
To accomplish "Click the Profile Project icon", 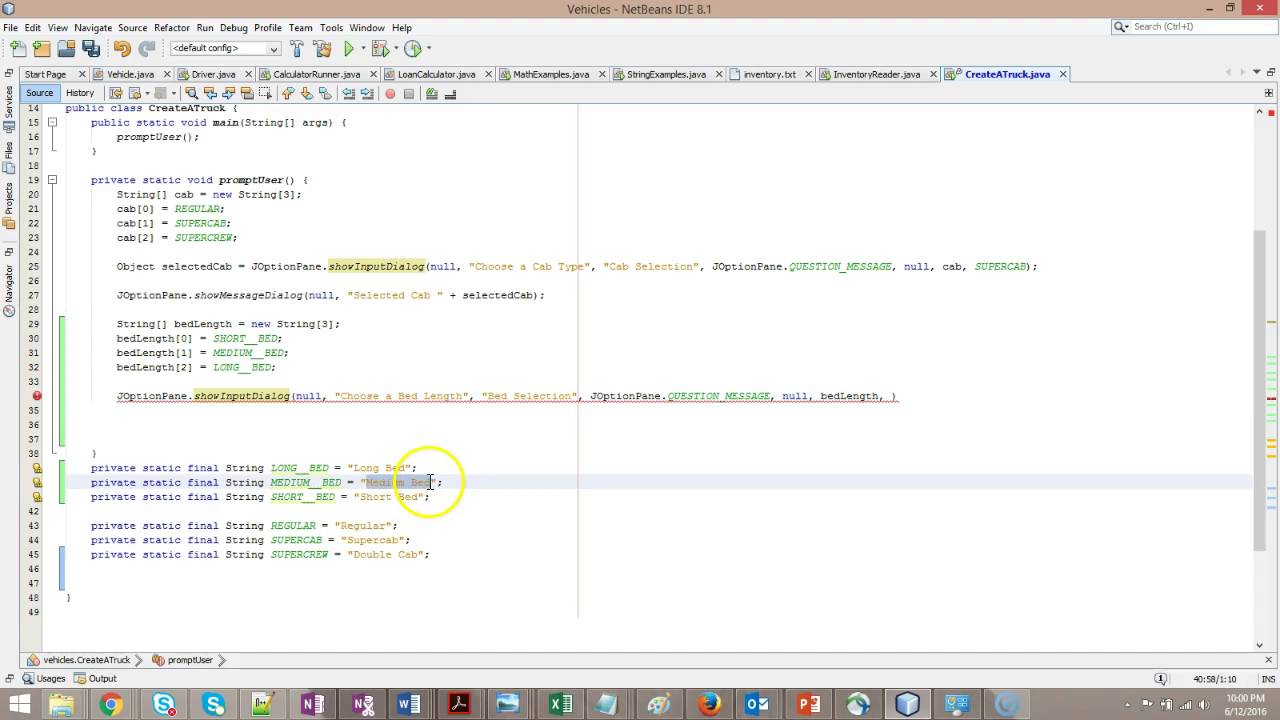I will [x=413, y=48].
